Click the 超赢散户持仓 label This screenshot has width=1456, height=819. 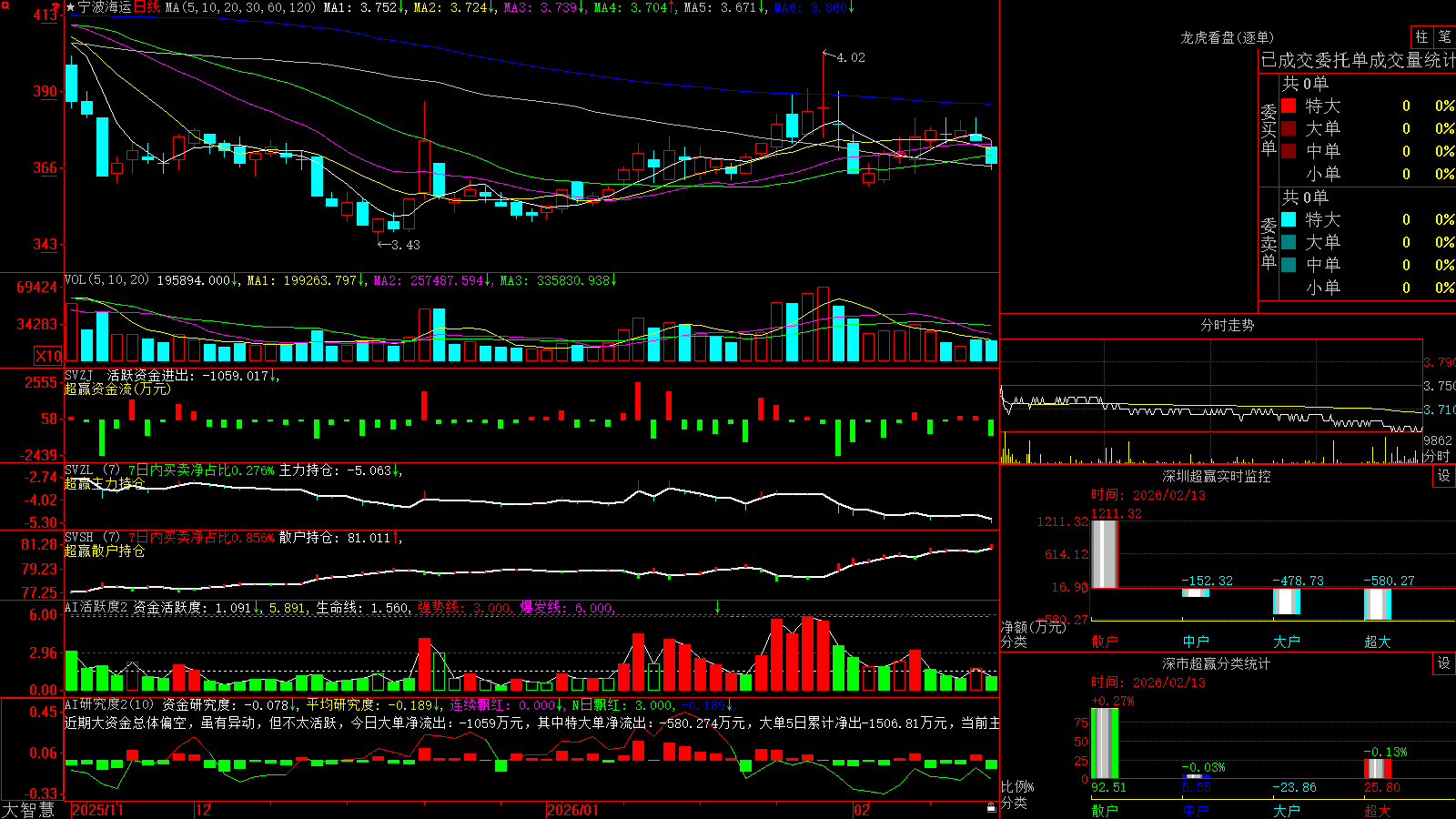pyautogui.click(x=105, y=551)
